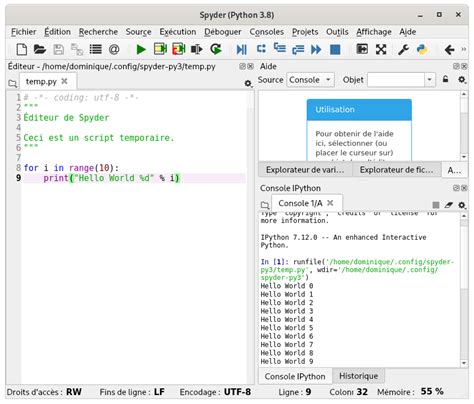The height and width of the screenshot is (404, 474).
Task: Close the temp.py tab
Action: pos(64,81)
